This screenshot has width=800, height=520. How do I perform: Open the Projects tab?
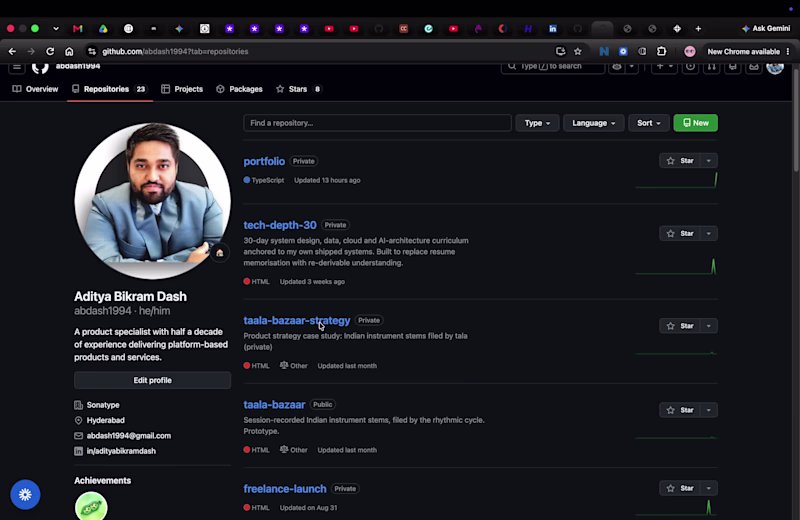(x=182, y=89)
